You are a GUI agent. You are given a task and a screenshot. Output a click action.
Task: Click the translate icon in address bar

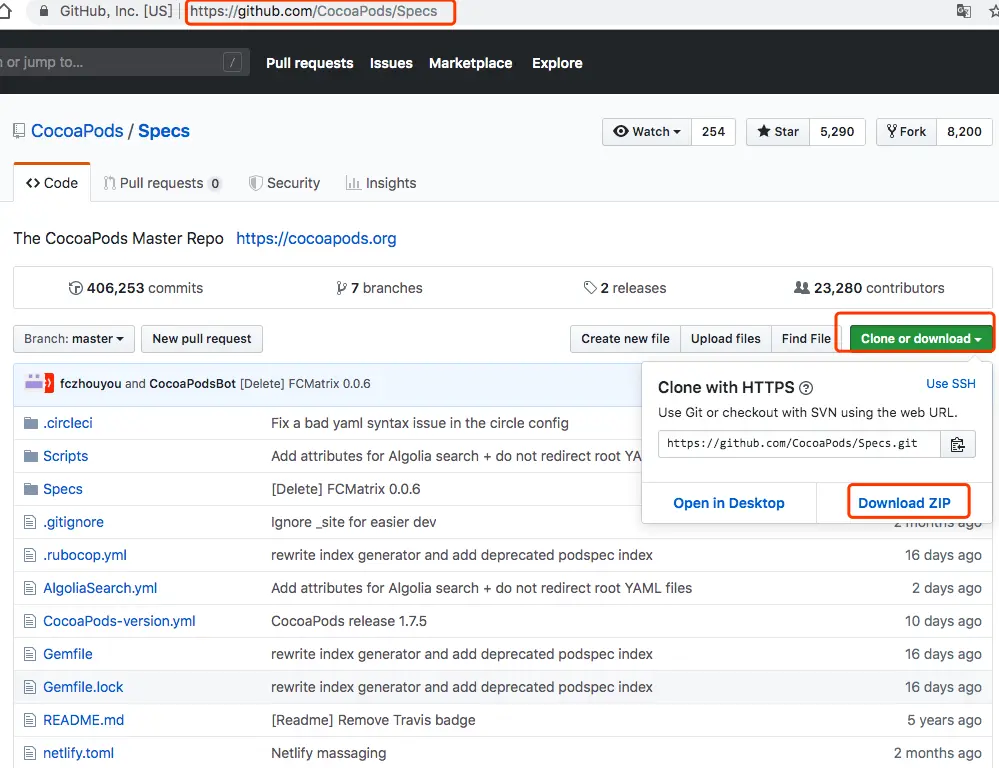[963, 11]
